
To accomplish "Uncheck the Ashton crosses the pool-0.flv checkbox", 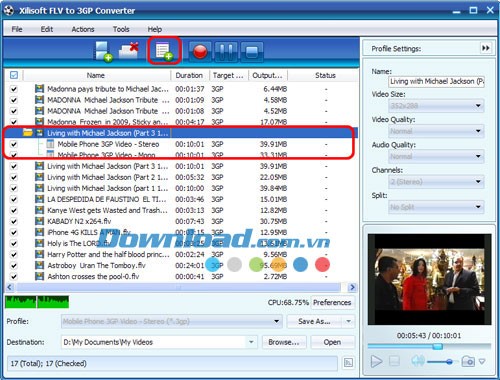I will (x=14, y=276).
